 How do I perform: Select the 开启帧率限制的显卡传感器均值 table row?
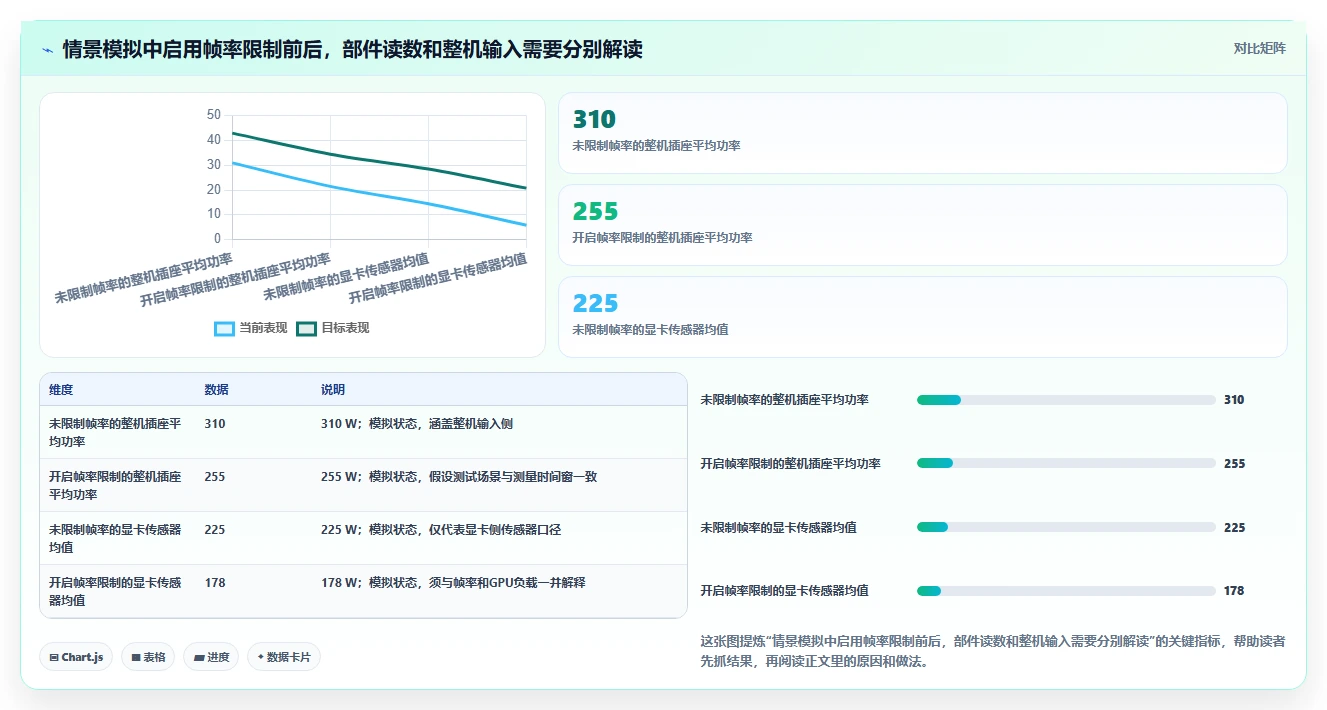coord(363,591)
